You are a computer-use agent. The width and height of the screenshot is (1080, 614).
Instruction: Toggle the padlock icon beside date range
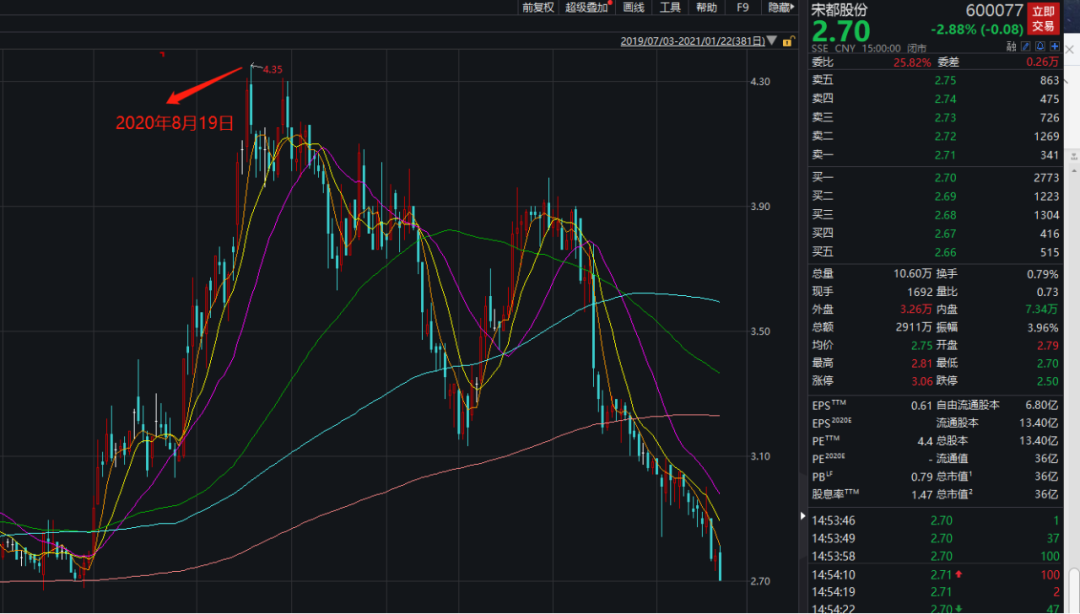click(788, 42)
